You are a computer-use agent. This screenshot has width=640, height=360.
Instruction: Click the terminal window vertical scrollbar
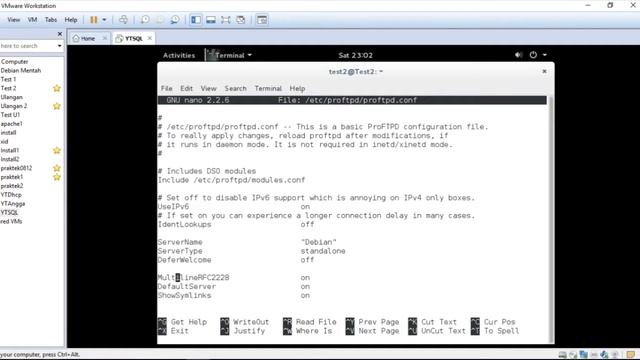(551, 219)
